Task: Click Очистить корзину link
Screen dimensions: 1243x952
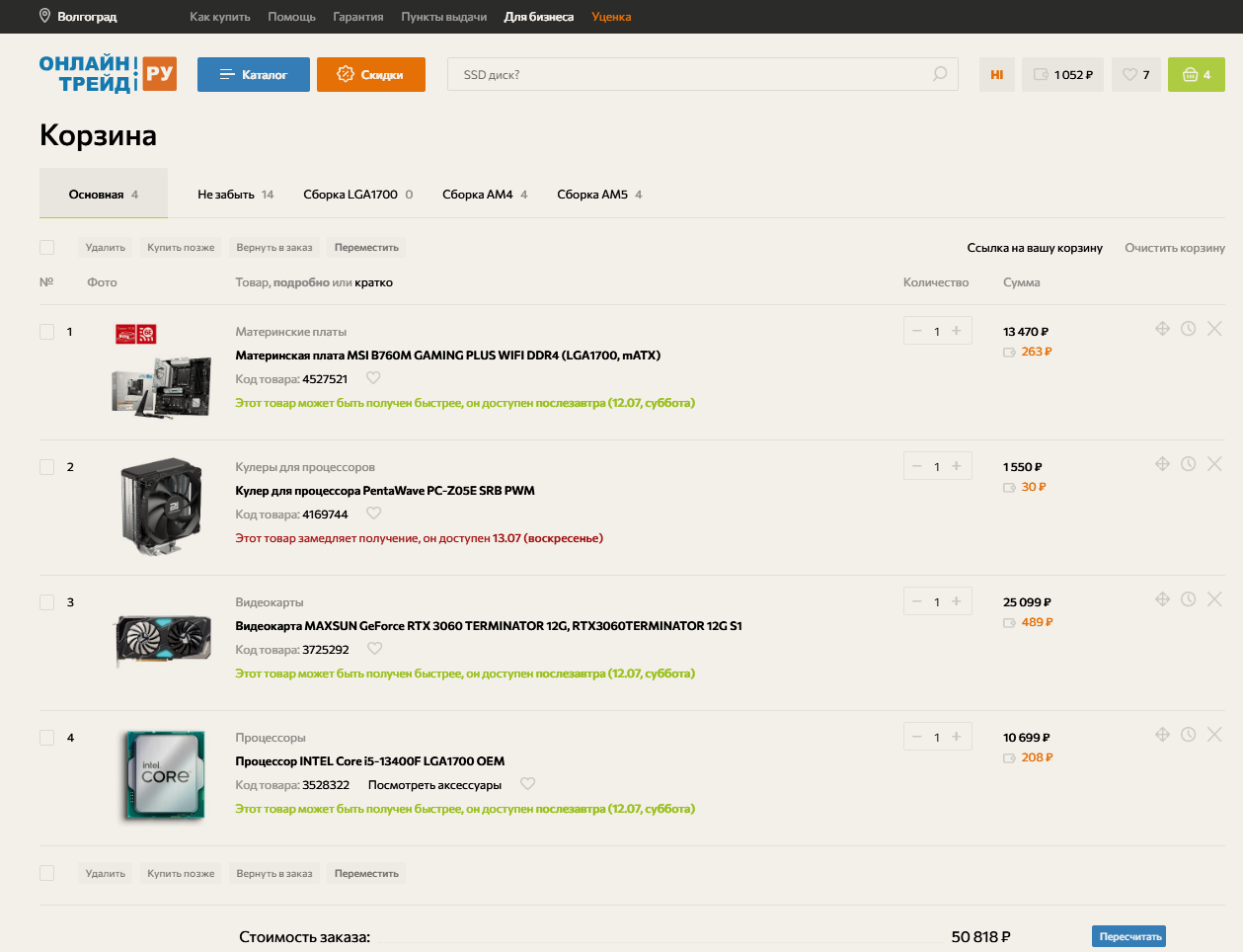Action: click(1175, 248)
